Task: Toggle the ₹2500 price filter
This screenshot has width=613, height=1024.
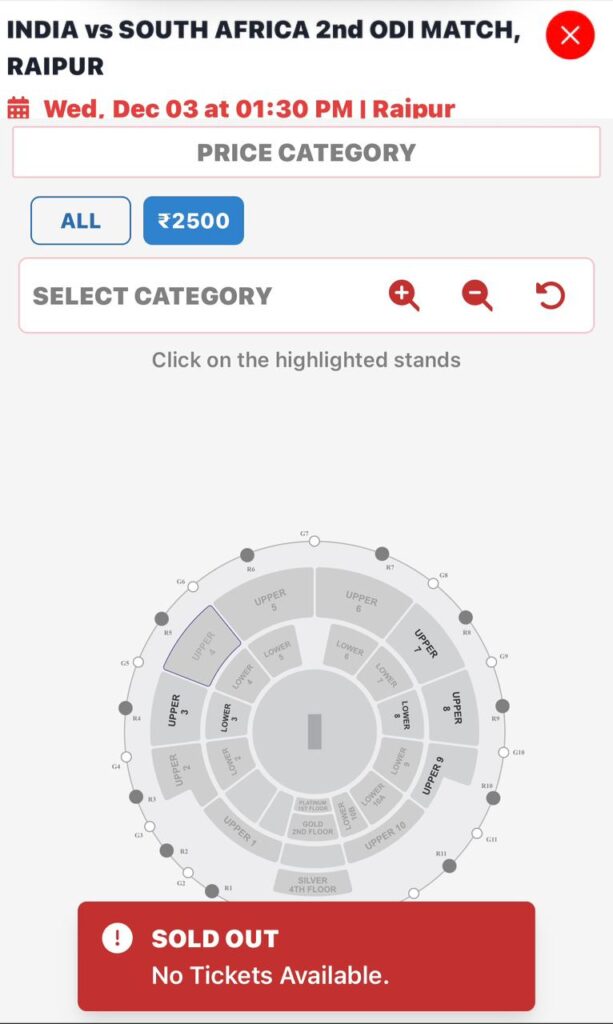Action: (194, 220)
